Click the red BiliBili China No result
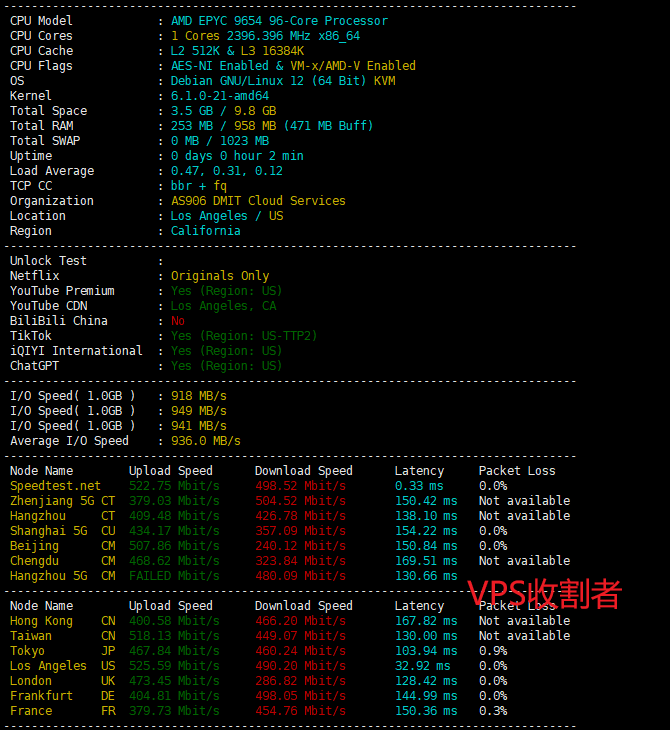 point(178,321)
